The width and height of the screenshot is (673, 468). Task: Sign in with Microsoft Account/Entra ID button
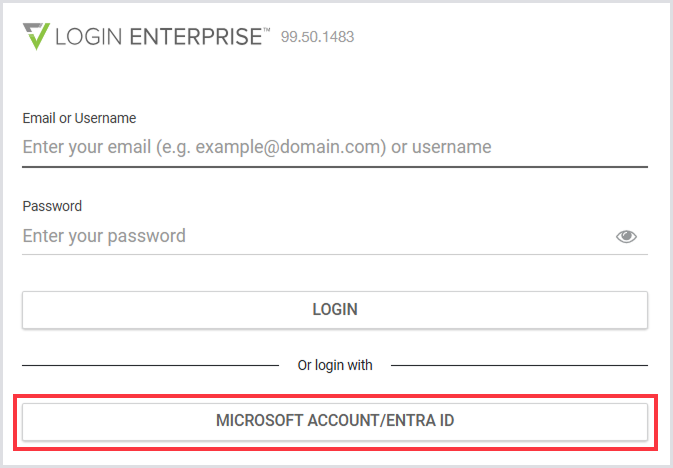(x=335, y=422)
